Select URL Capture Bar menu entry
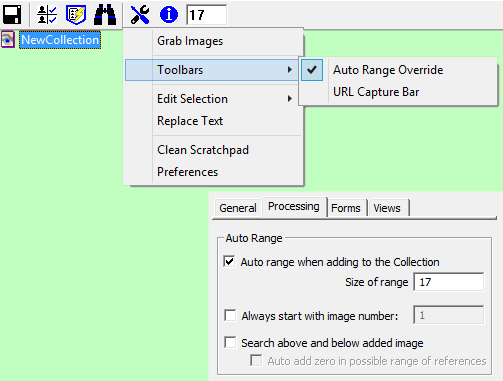This screenshot has width=503, height=381. pyautogui.click(x=376, y=92)
